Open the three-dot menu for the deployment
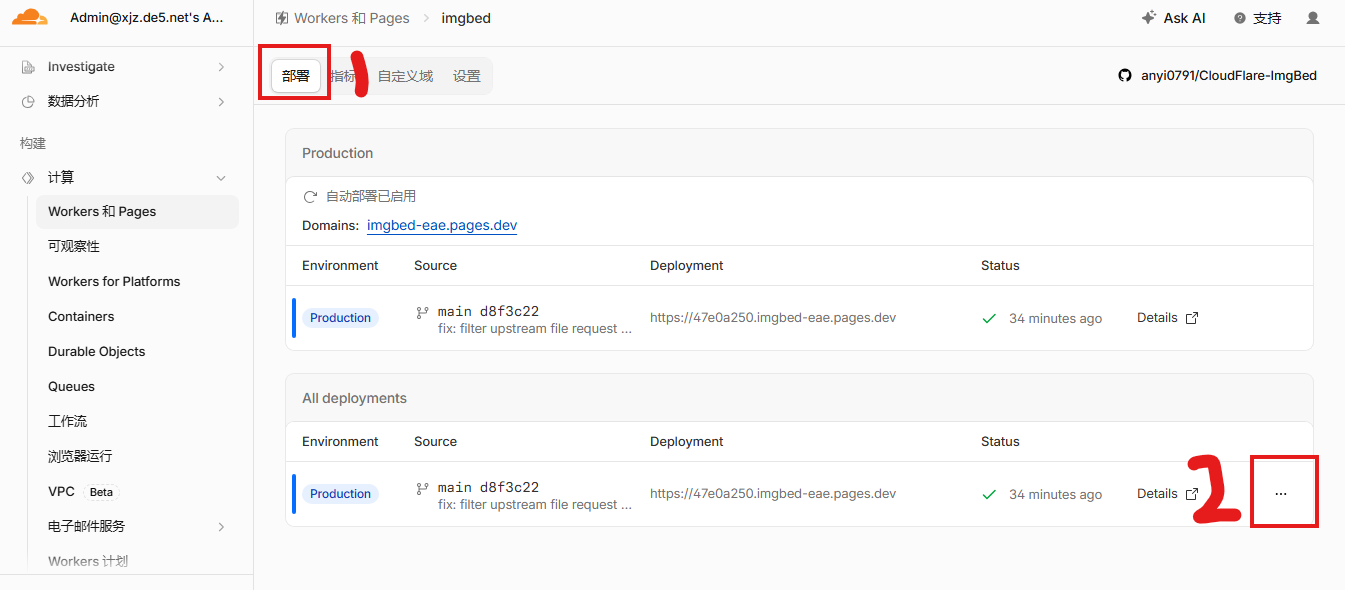 tap(1281, 494)
